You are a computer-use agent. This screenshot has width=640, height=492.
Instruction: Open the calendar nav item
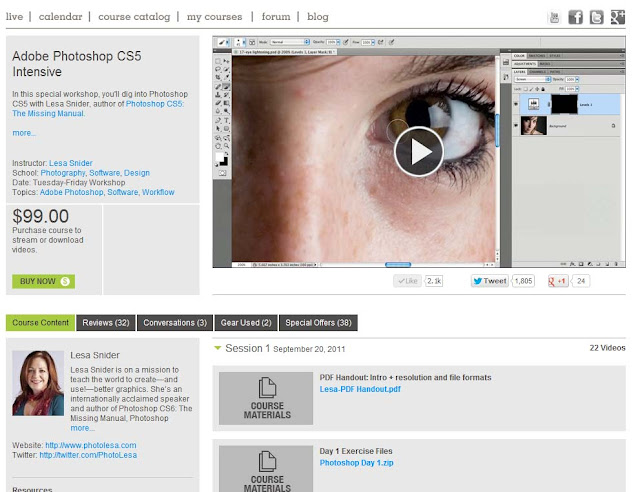pos(60,17)
